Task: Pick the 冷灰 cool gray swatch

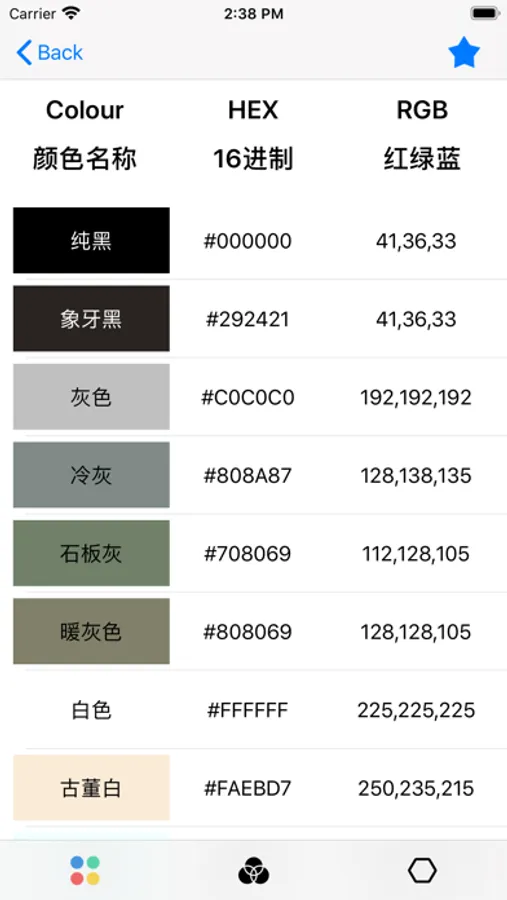Action: click(x=91, y=475)
